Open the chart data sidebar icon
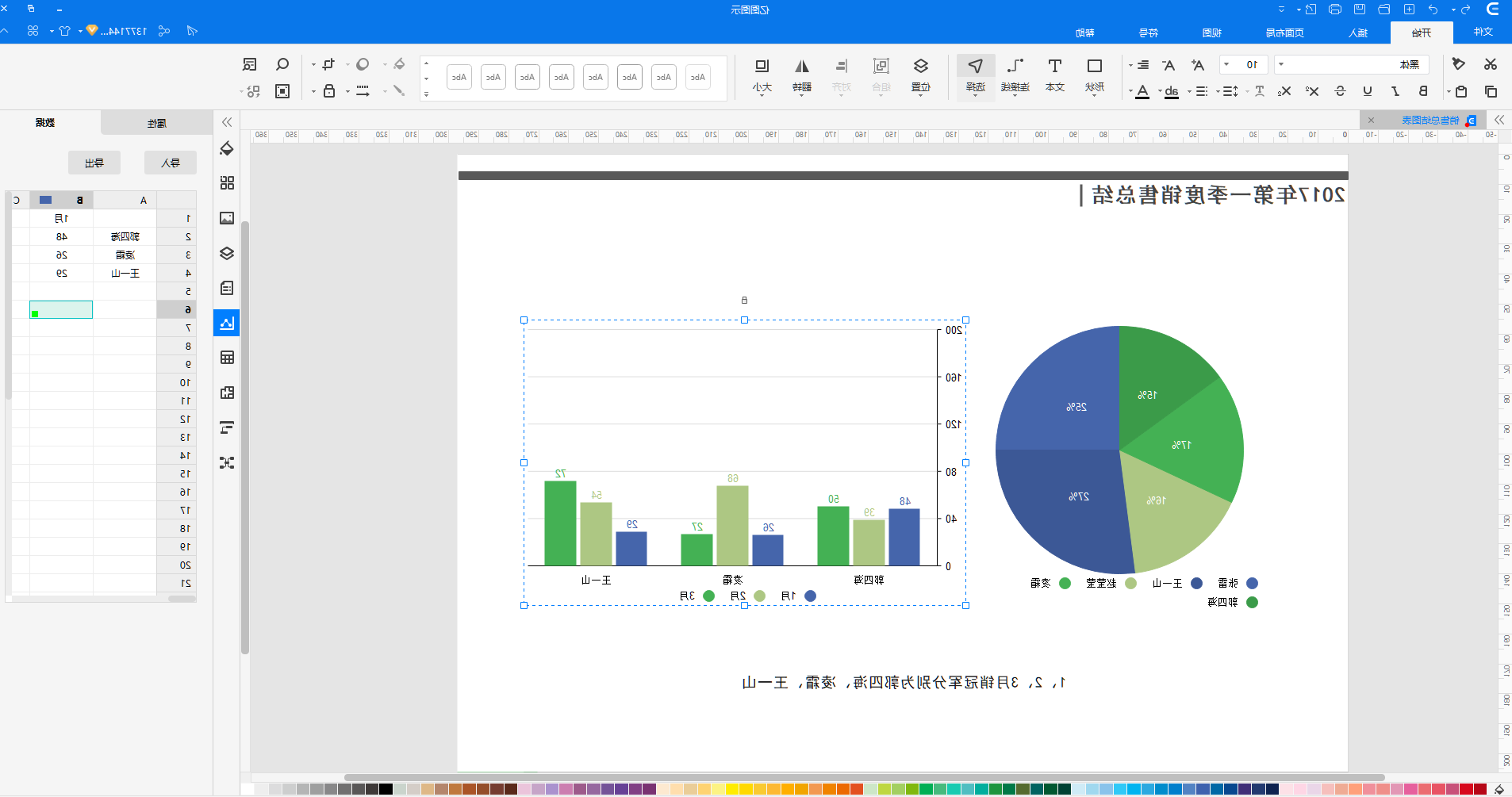This screenshot has width=1512, height=797. pos(227,323)
